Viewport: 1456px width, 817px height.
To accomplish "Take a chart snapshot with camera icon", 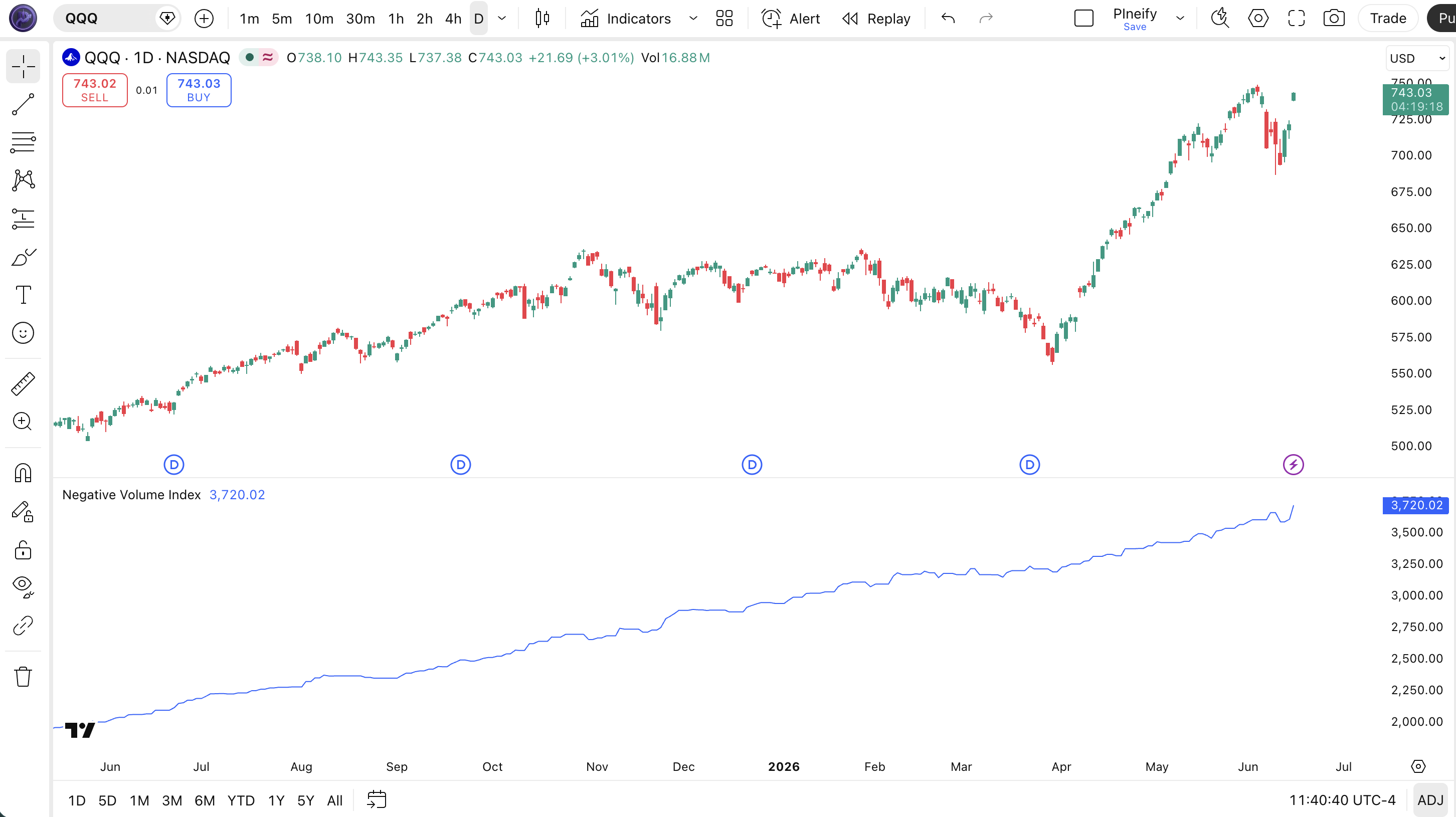I will click(1334, 19).
